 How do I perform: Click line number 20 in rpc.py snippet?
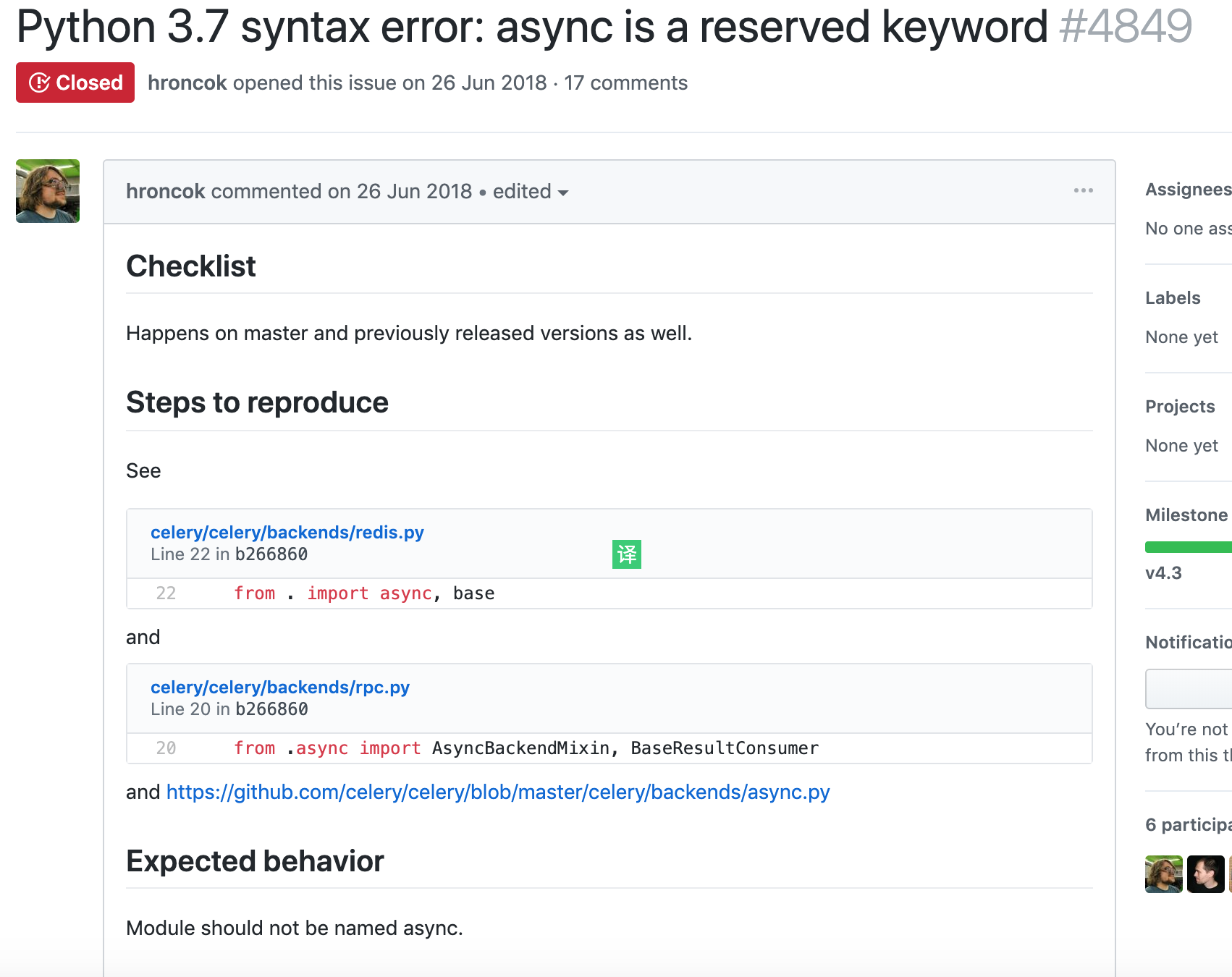[166, 748]
